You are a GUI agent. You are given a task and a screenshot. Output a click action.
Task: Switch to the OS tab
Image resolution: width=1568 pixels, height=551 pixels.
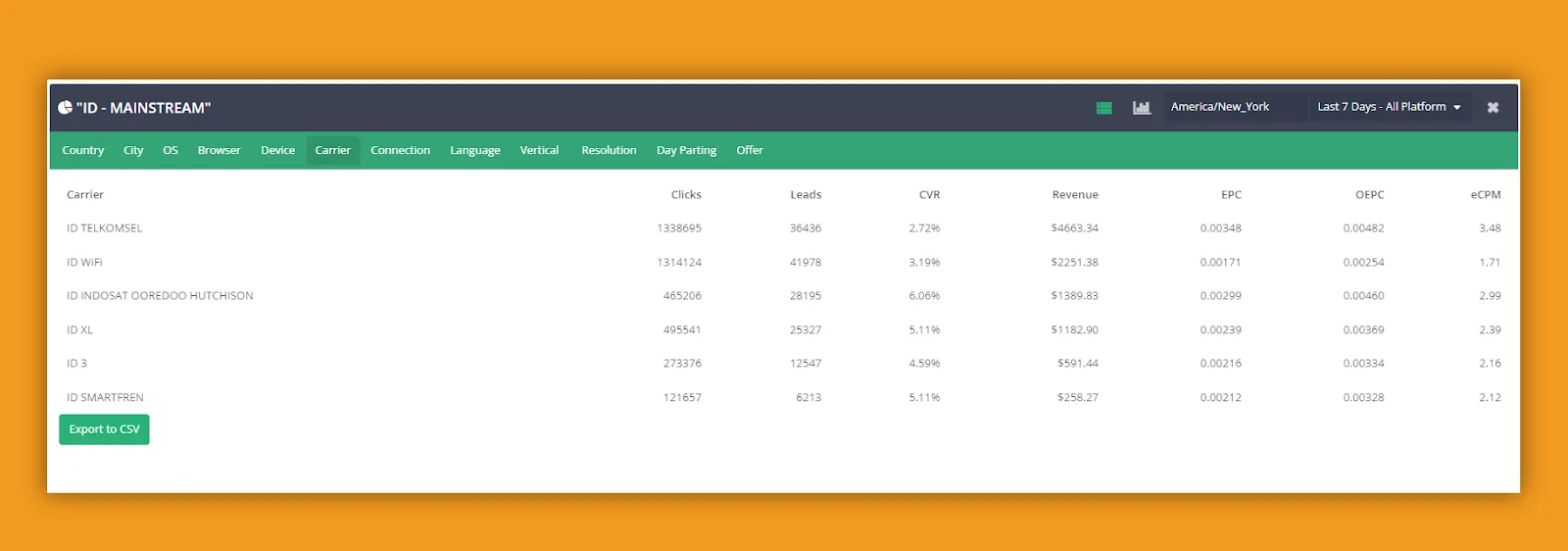(171, 150)
